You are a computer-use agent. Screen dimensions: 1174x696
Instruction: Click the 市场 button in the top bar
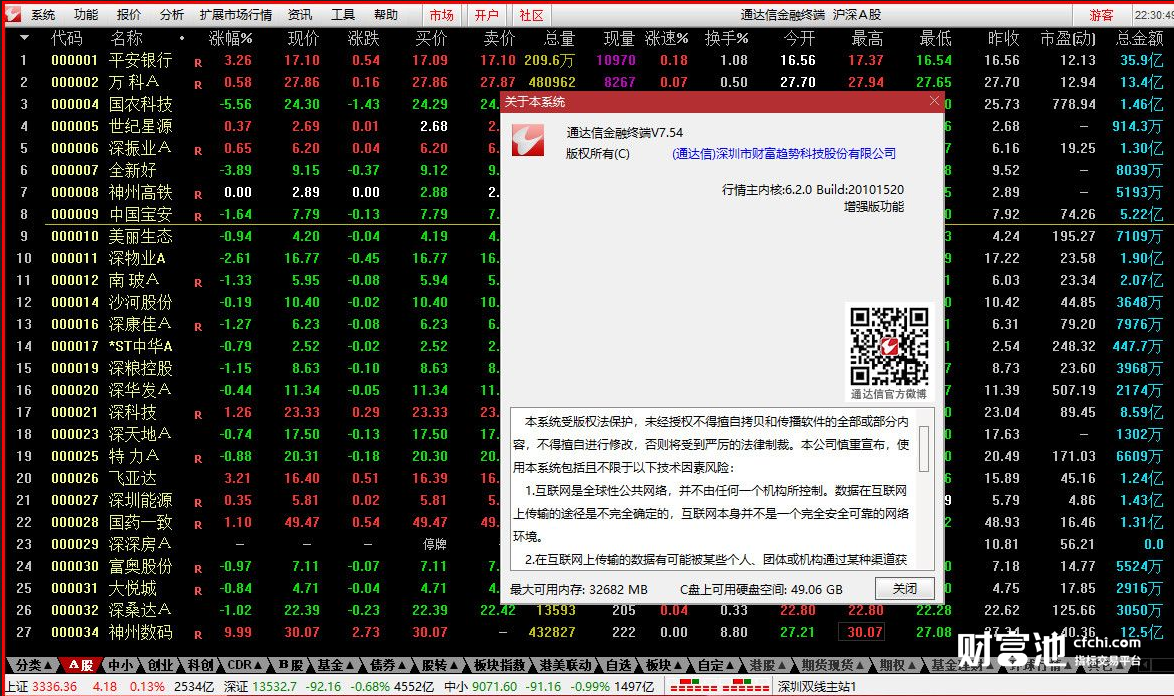442,15
